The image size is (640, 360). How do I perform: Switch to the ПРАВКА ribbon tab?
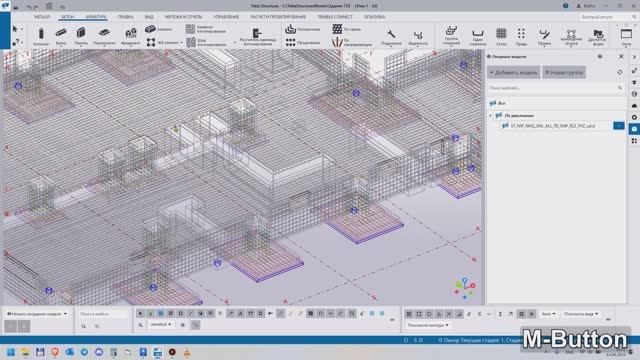tap(125, 17)
